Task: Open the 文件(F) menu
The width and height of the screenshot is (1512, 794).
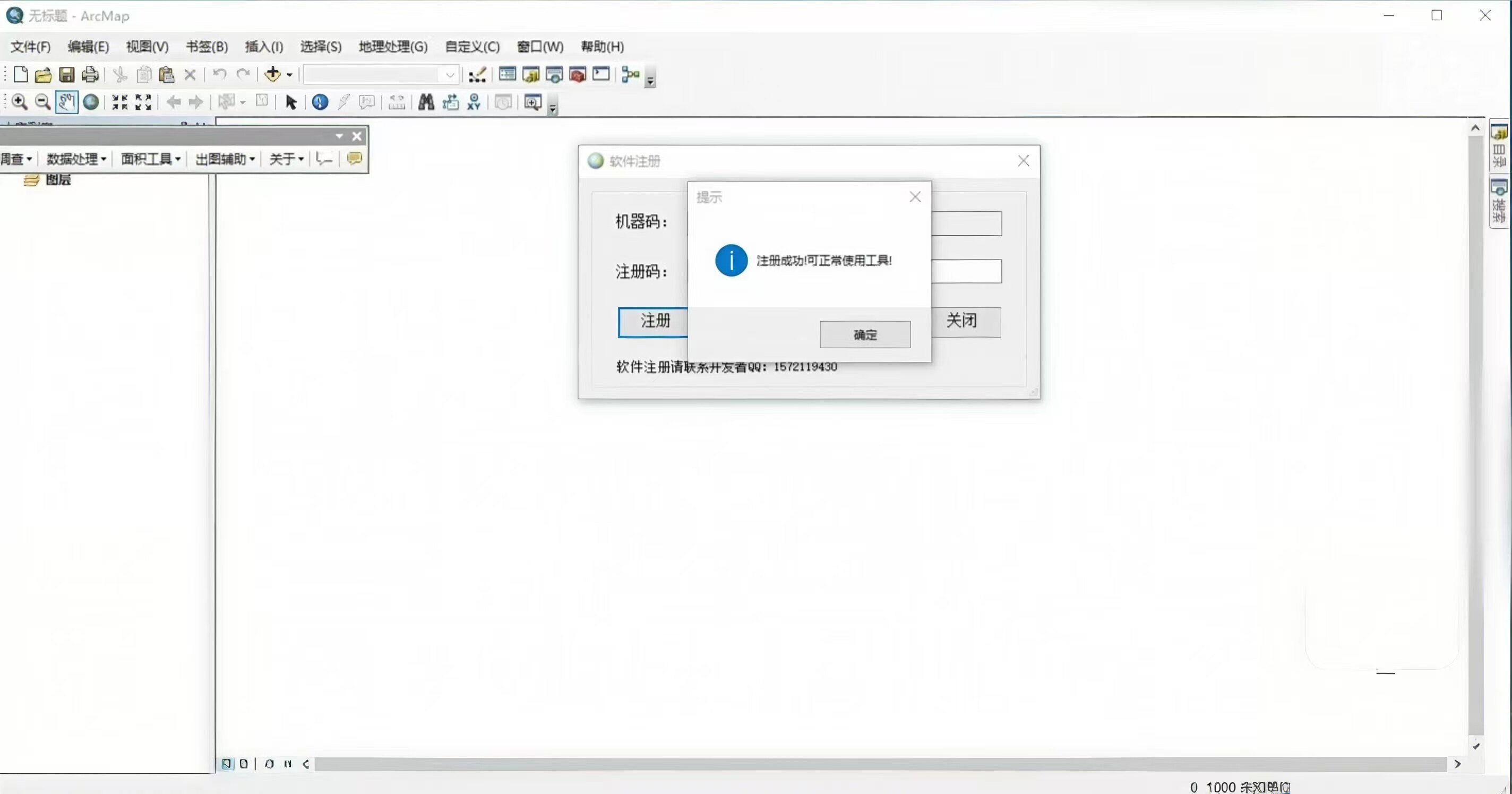Action: pyautogui.click(x=30, y=46)
